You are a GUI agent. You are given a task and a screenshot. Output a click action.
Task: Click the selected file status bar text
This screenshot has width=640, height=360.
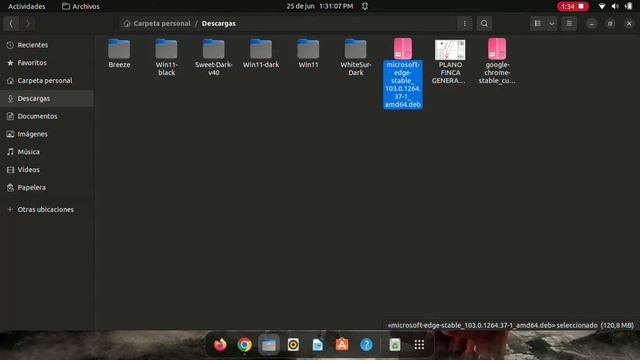[x=511, y=325]
